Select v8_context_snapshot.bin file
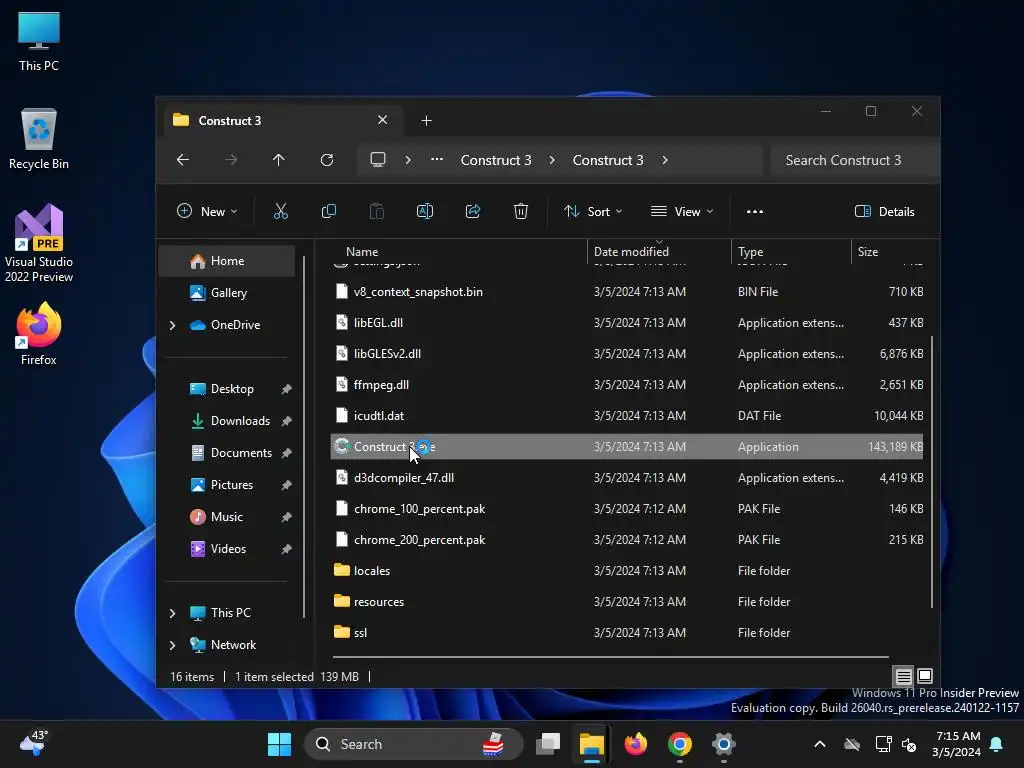This screenshot has height=768, width=1024. [626, 292]
